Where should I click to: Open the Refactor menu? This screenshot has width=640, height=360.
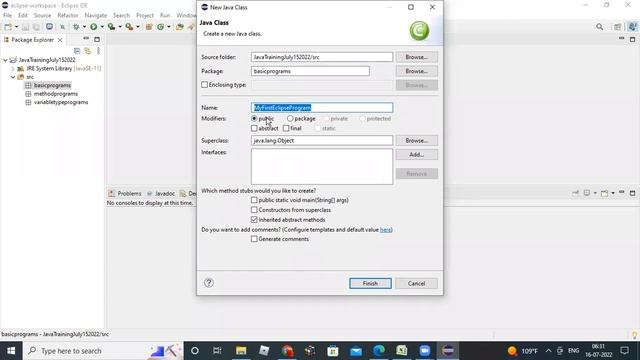[68, 15]
